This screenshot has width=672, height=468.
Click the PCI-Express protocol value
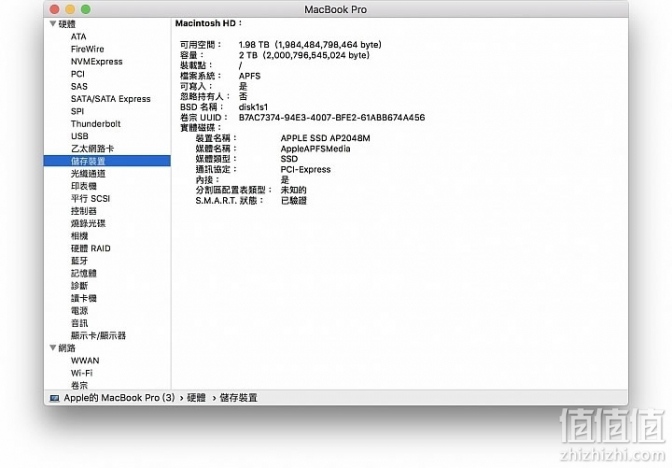(x=306, y=169)
